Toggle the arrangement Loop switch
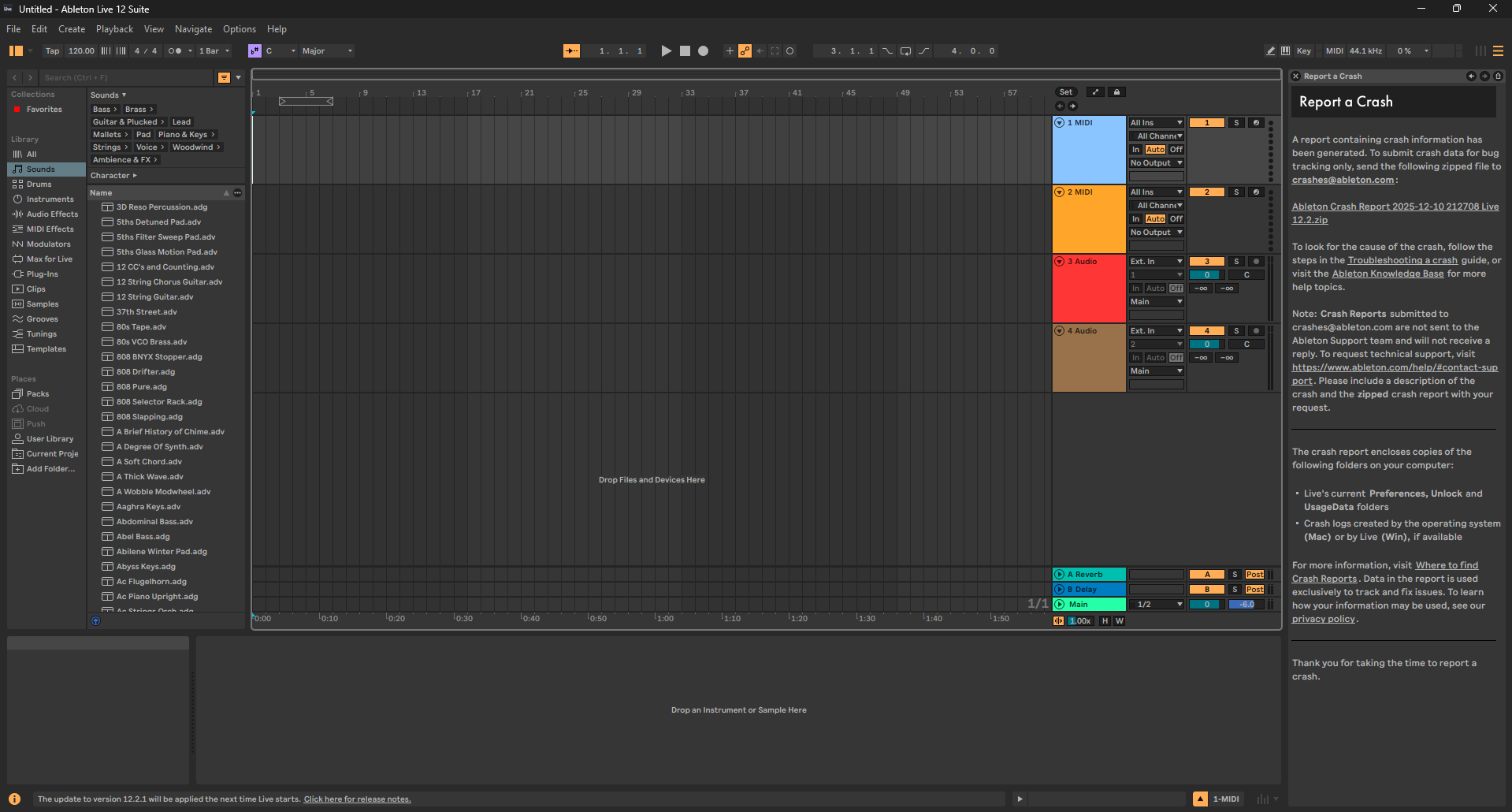 click(x=905, y=51)
